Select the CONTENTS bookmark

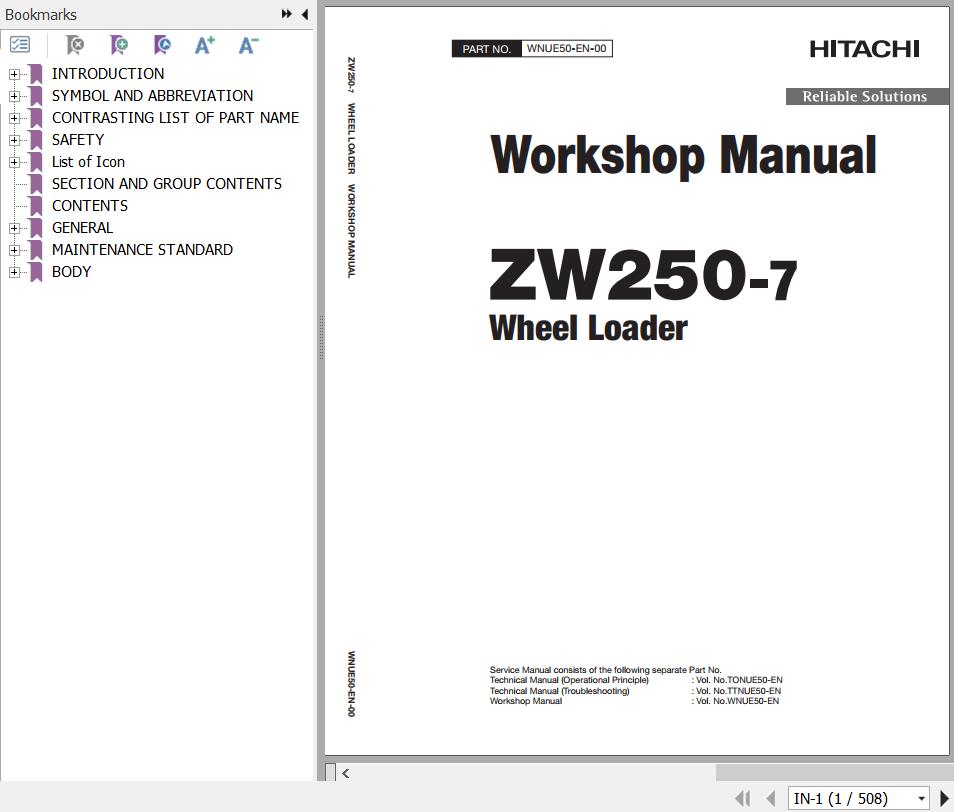[90, 206]
